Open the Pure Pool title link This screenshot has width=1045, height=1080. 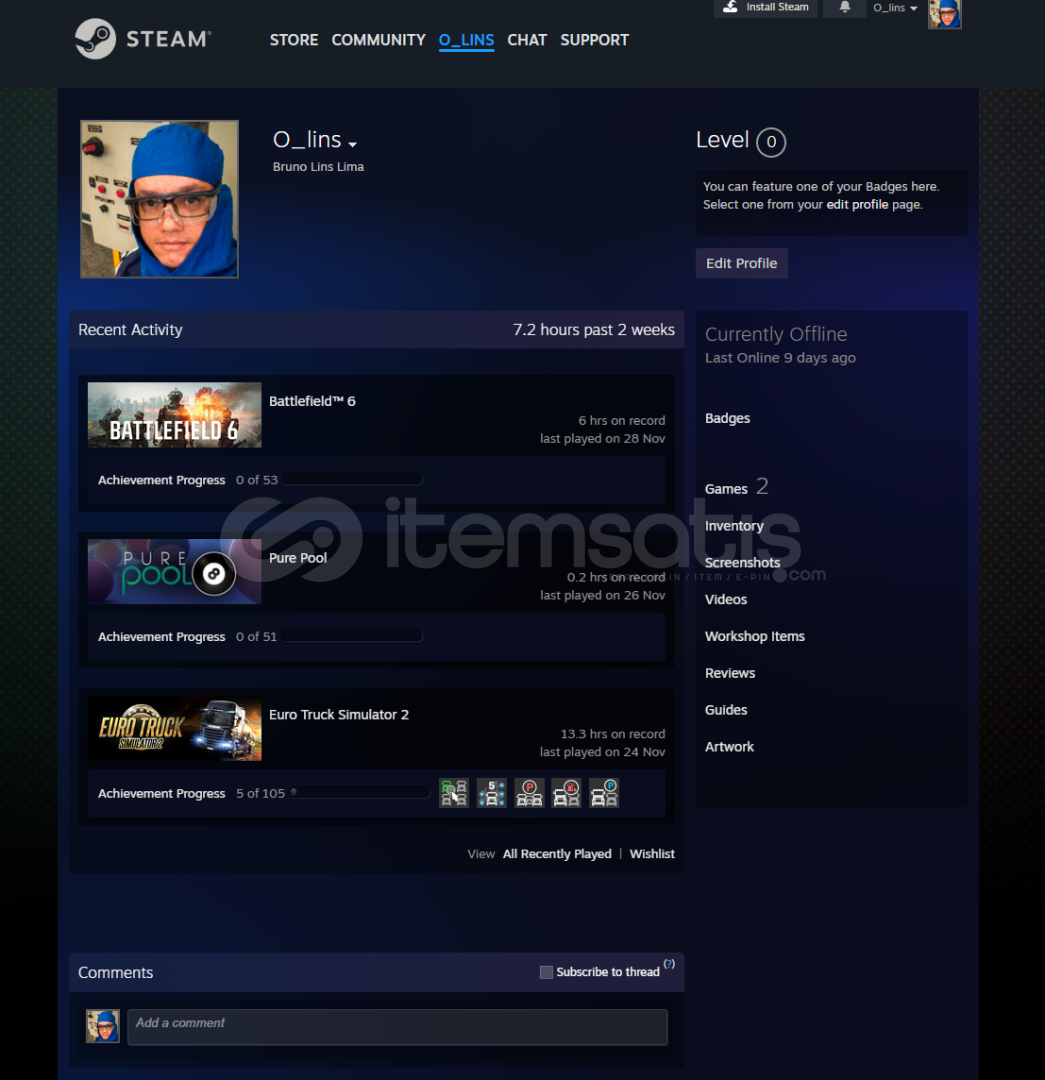pyautogui.click(x=298, y=558)
